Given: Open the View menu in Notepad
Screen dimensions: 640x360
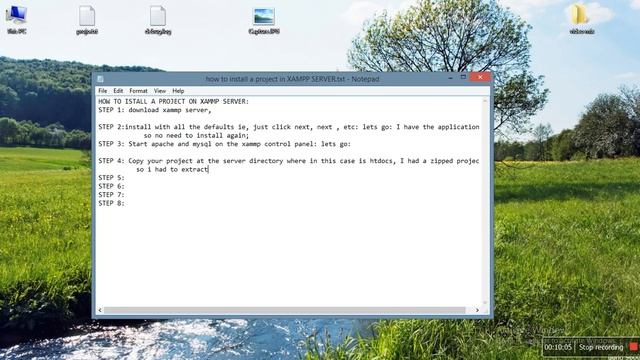Looking at the screenshot, I should 160,91.
